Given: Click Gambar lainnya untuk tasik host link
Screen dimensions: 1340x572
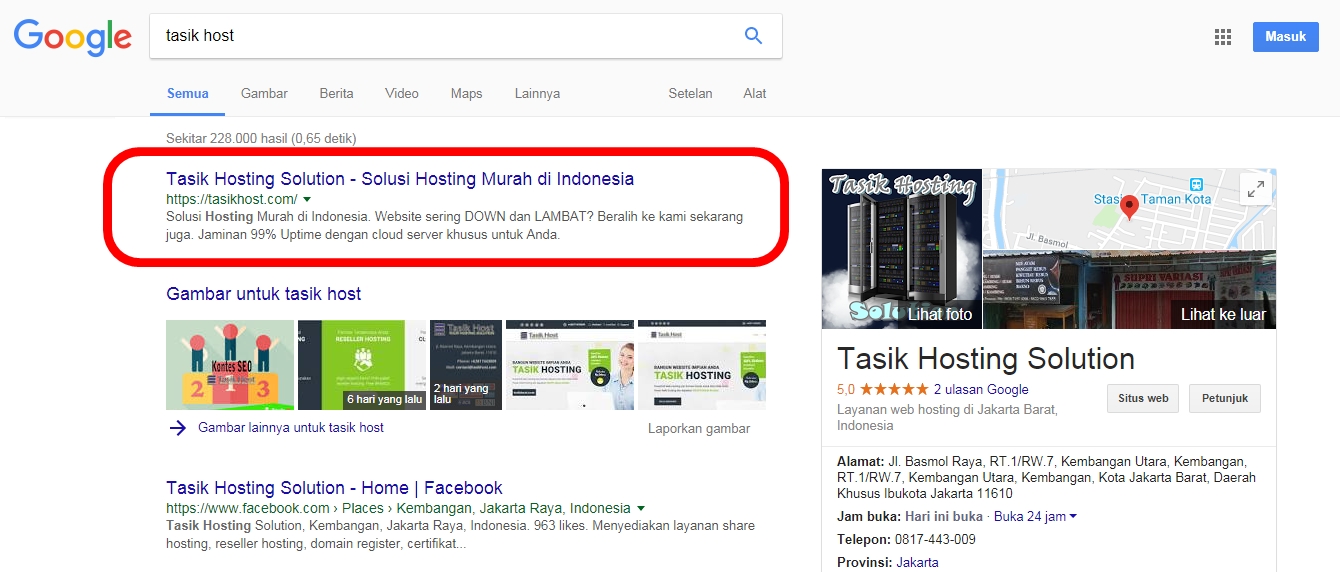Looking at the screenshot, I should 291,427.
